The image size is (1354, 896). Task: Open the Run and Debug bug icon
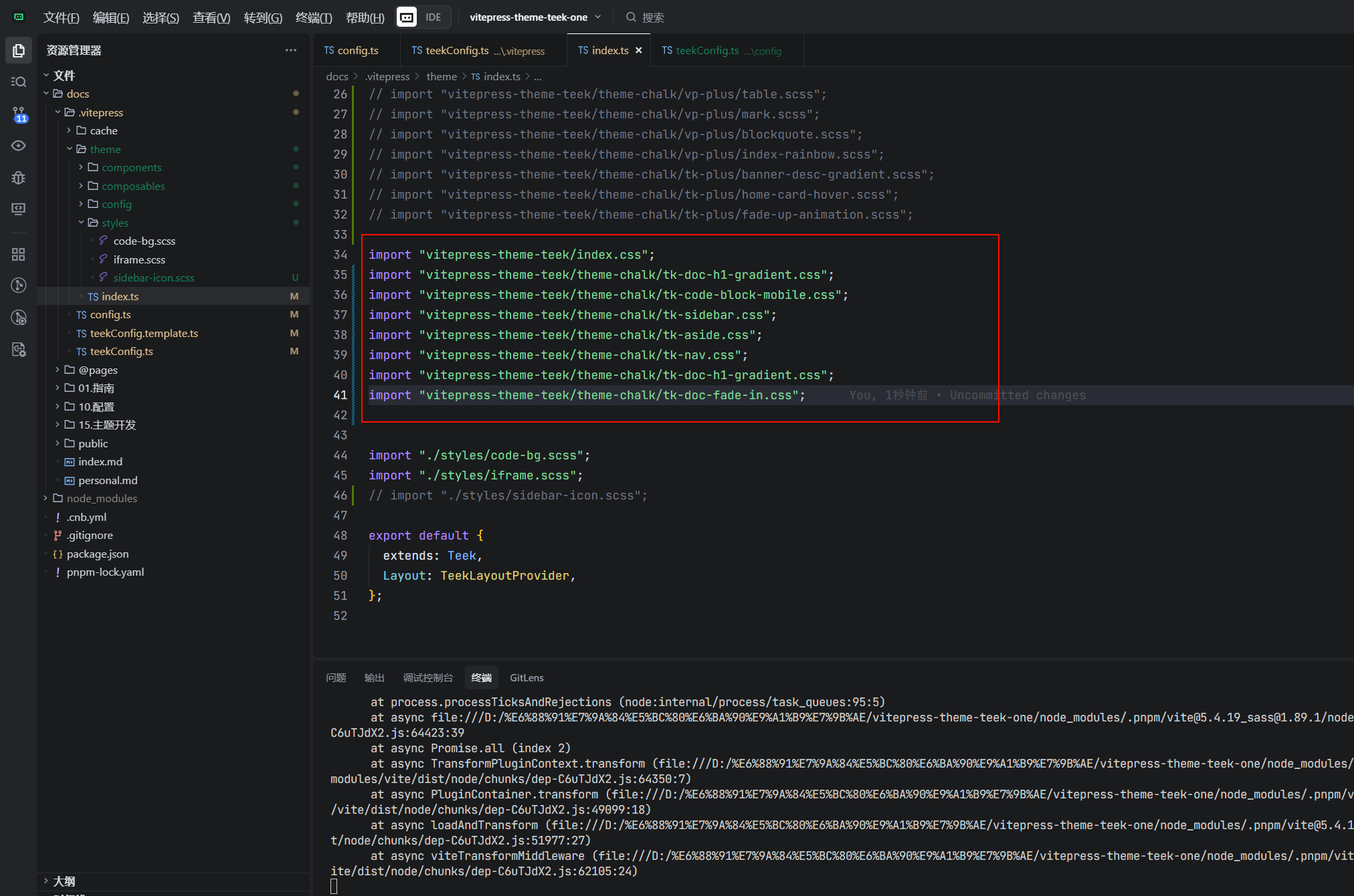pyautogui.click(x=19, y=177)
